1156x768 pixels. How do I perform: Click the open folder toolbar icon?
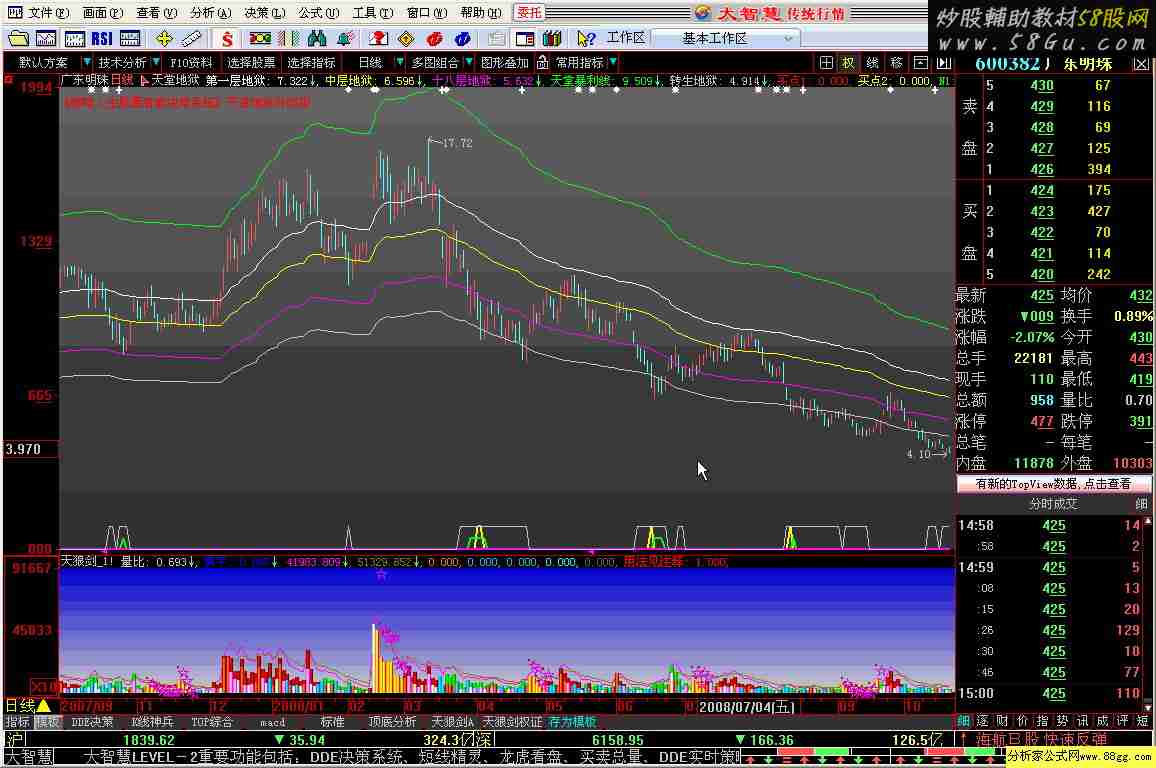18,39
